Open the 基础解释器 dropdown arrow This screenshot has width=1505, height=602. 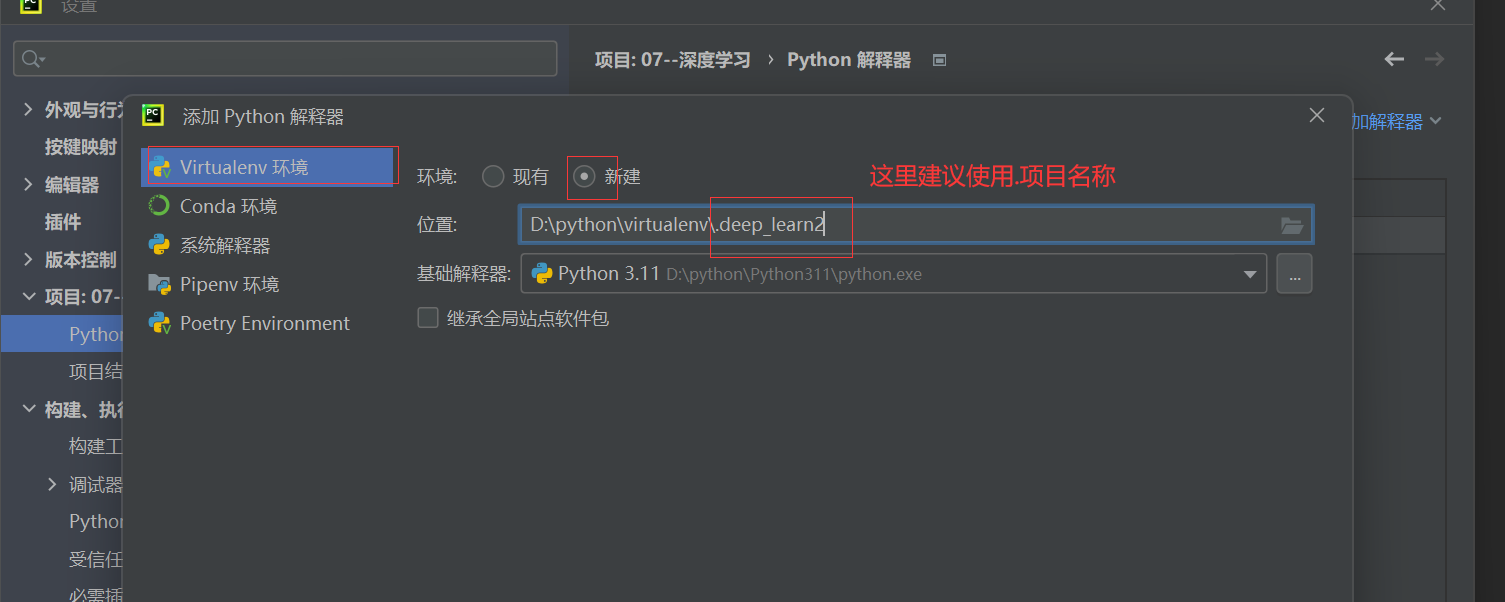coord(1250,274)
